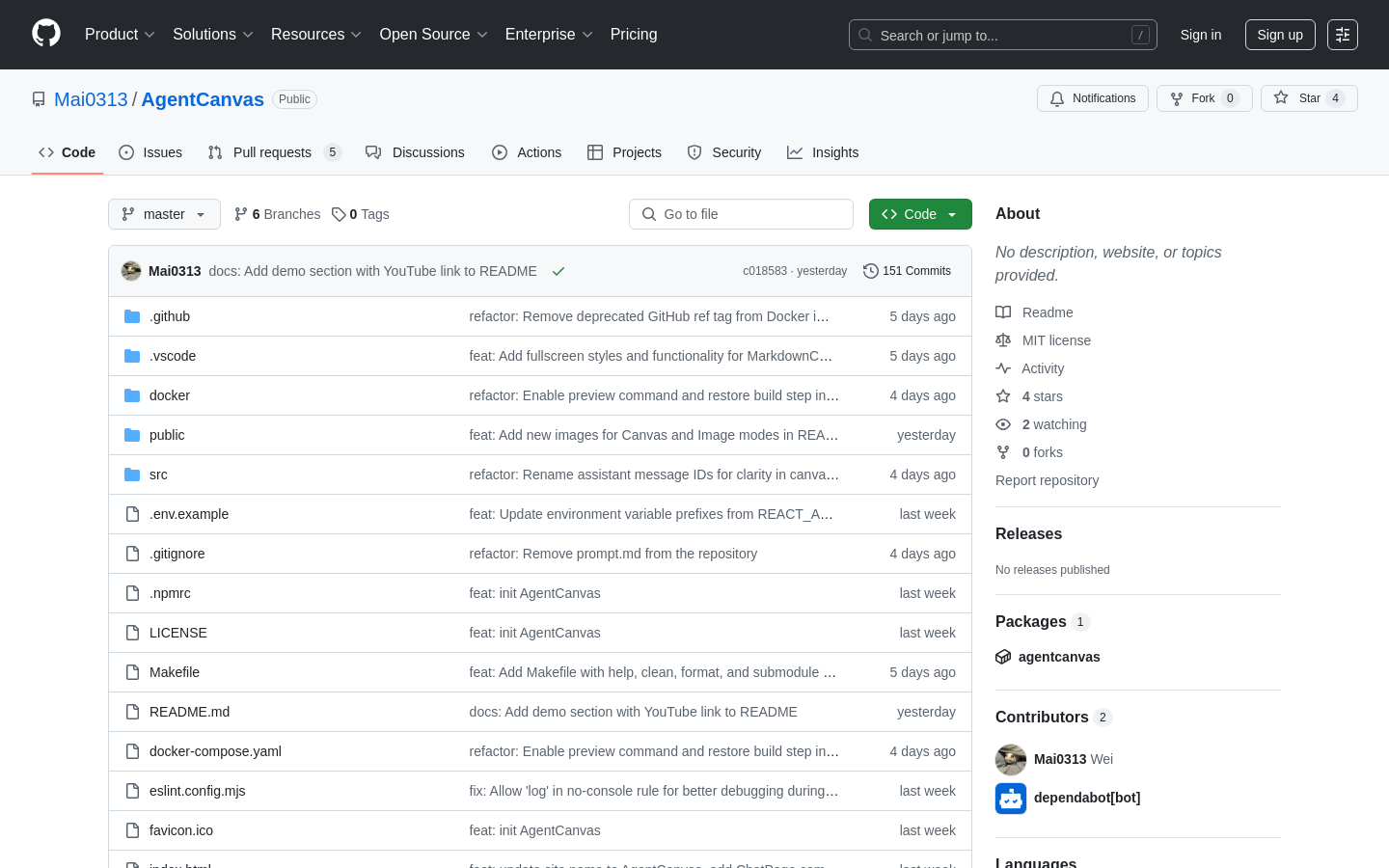Switch to the Pull requests tab
Screen dimensions: 1389x868
(274, 152)
